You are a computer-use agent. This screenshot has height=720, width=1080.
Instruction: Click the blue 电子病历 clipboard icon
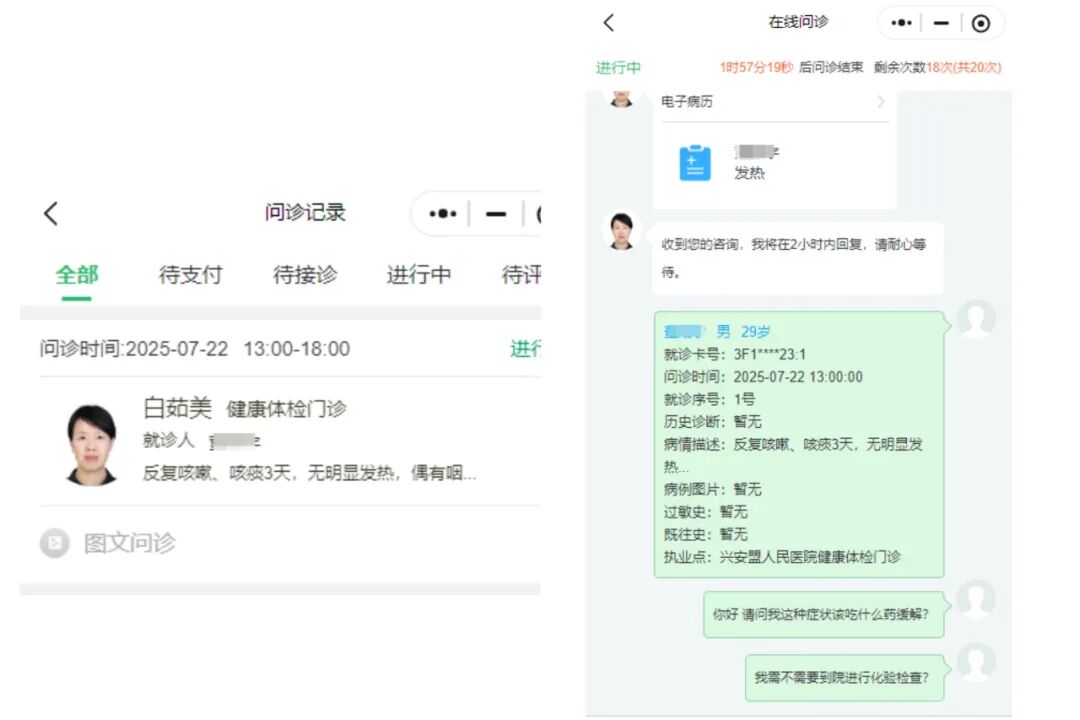[x=695, y=163]
